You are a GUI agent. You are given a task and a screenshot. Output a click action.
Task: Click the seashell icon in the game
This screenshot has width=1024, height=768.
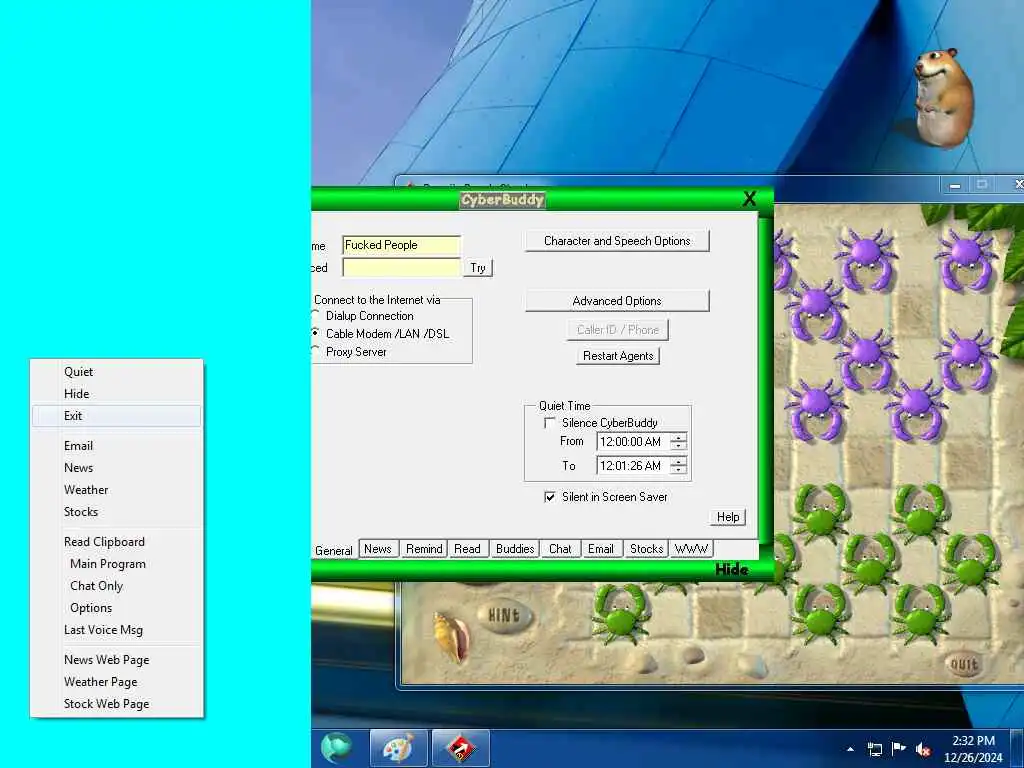(451, 635)
